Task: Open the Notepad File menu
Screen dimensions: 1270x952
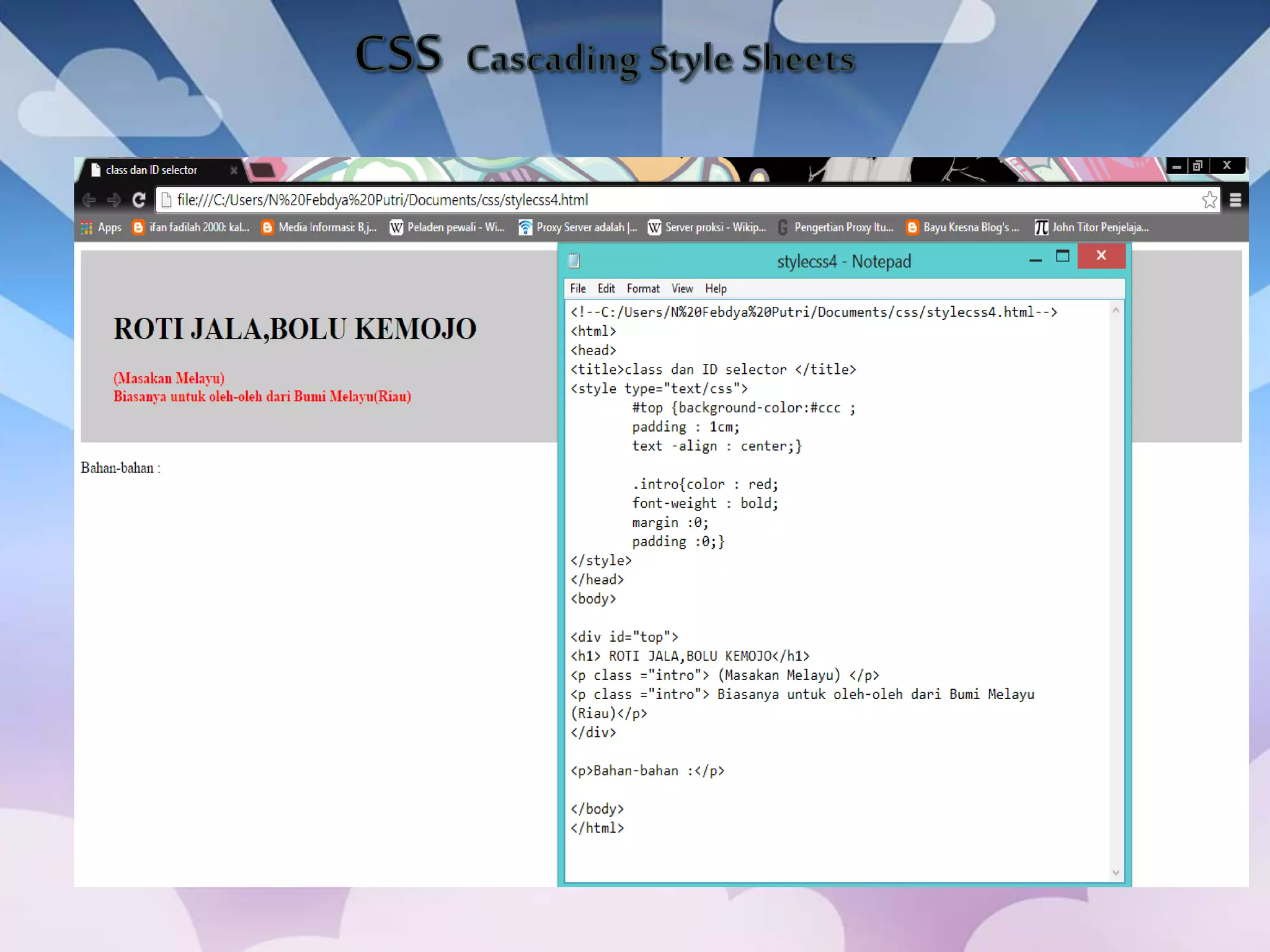Action: (578, 289)
